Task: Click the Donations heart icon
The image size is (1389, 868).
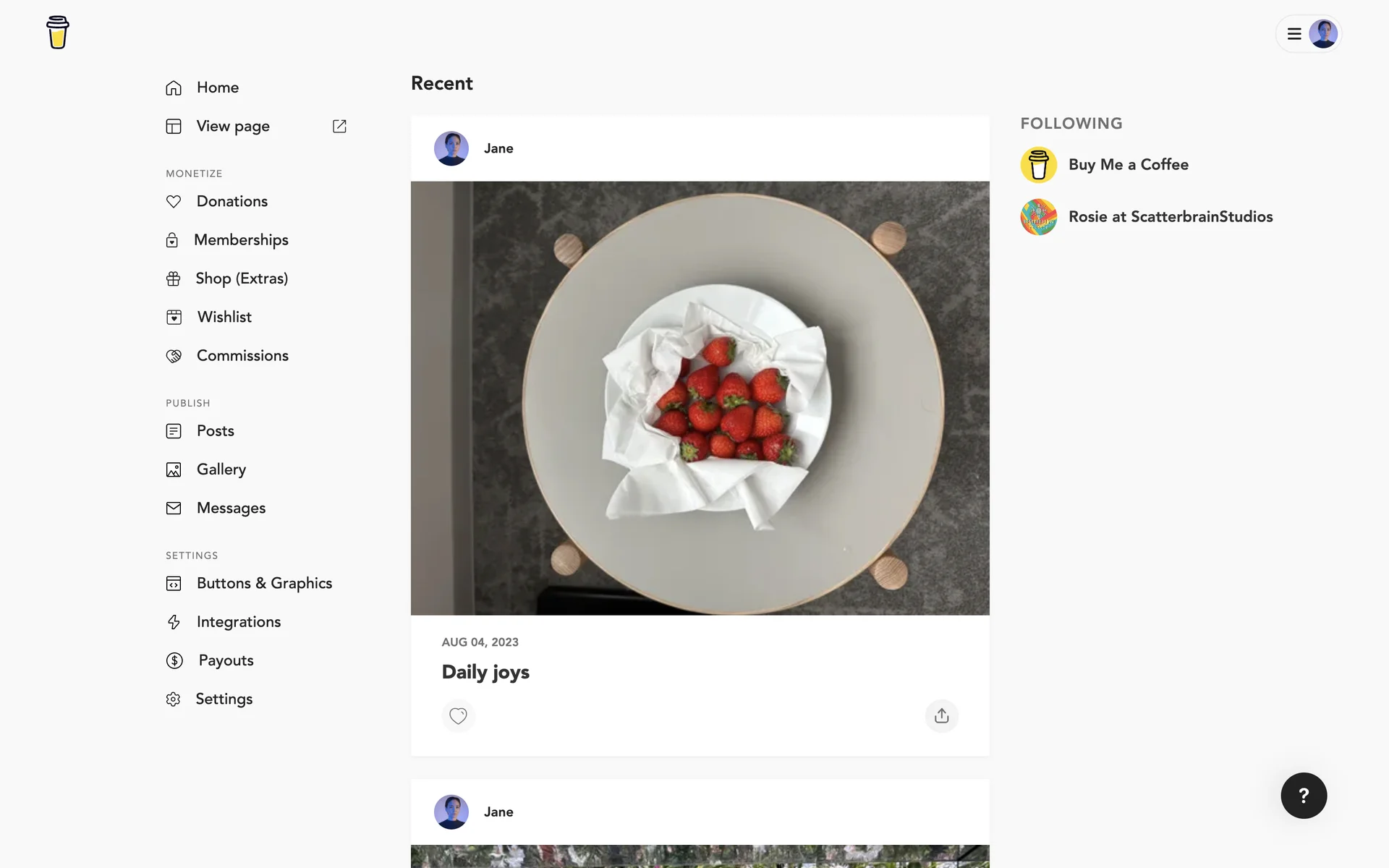Action: coord(174,202)
